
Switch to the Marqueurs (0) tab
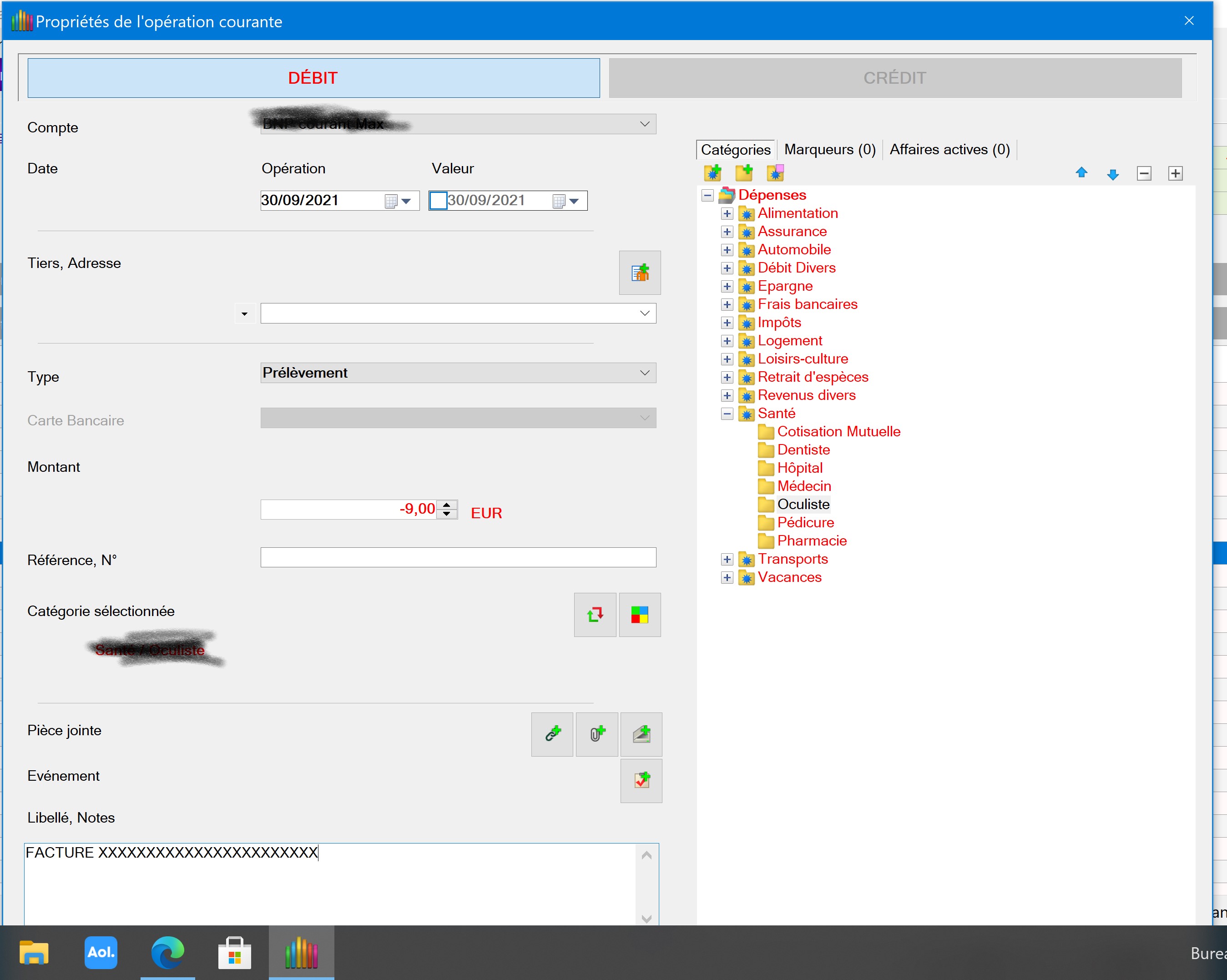coord(829,150)
